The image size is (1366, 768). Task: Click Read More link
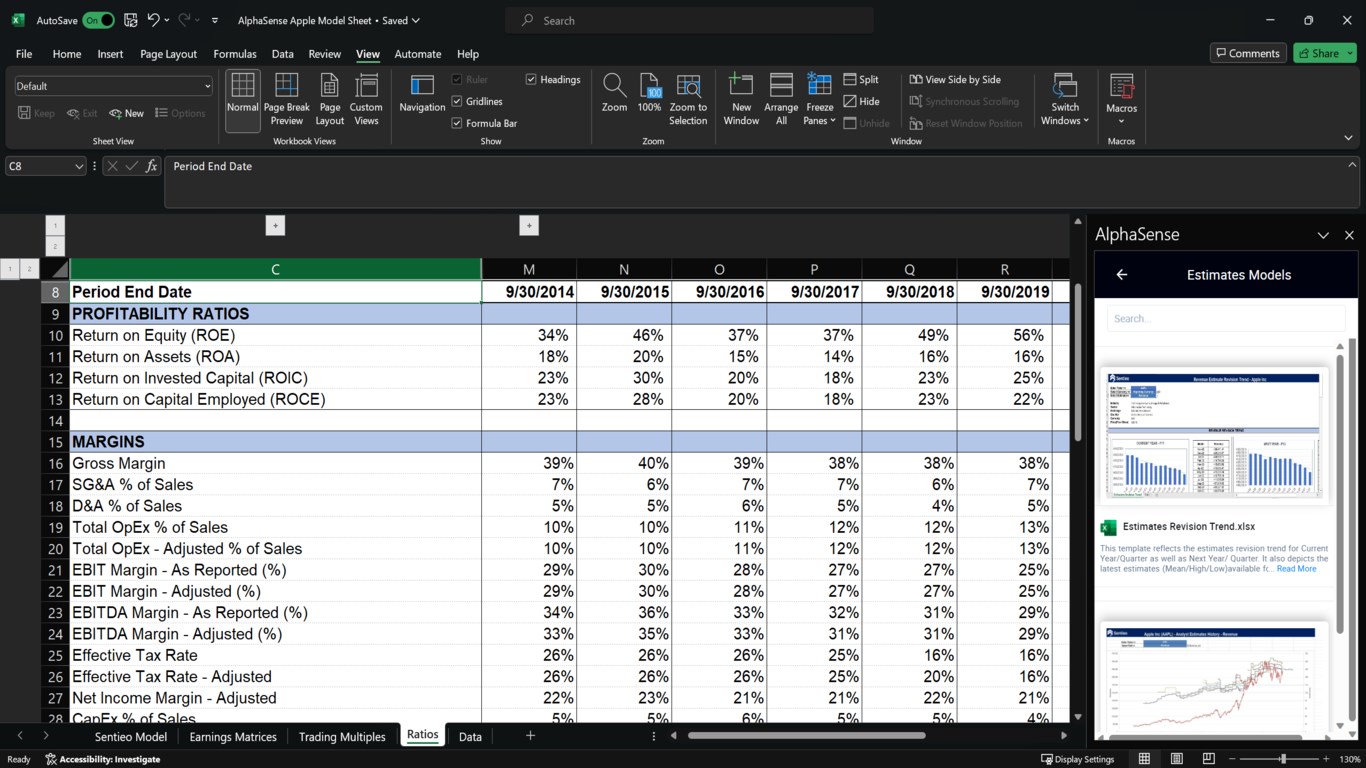tap(1296, 569)
